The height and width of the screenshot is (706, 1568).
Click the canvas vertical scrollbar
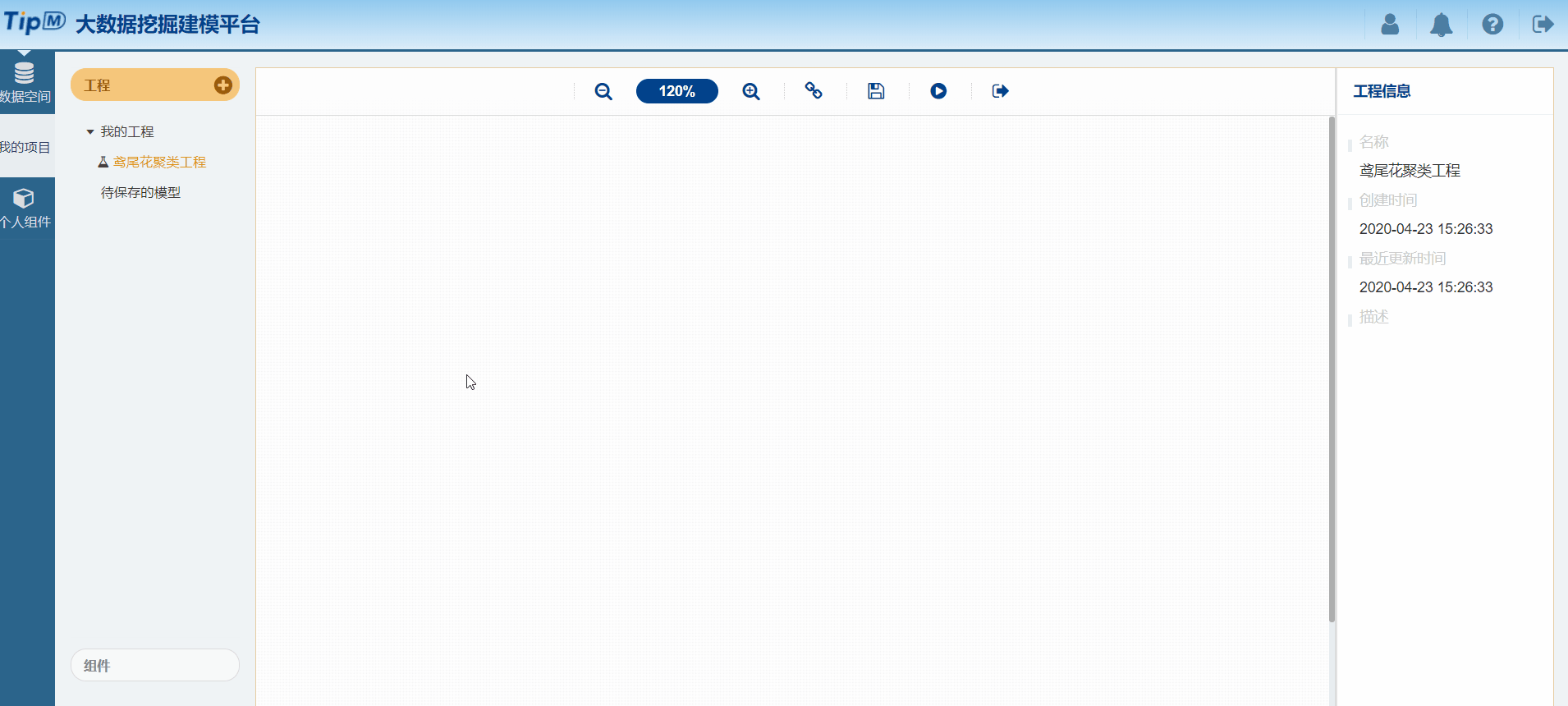coord(1332,369)
